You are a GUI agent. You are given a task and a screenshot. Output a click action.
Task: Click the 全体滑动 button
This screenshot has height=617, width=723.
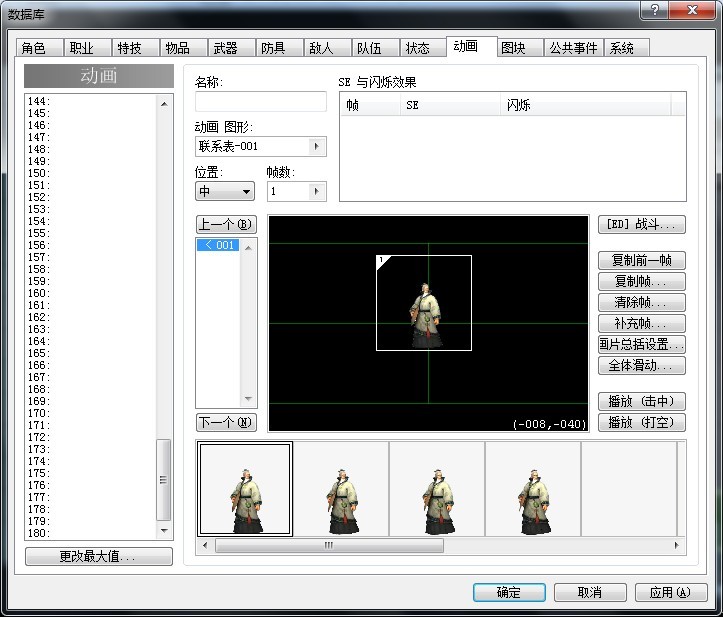(x=641, y=366)
